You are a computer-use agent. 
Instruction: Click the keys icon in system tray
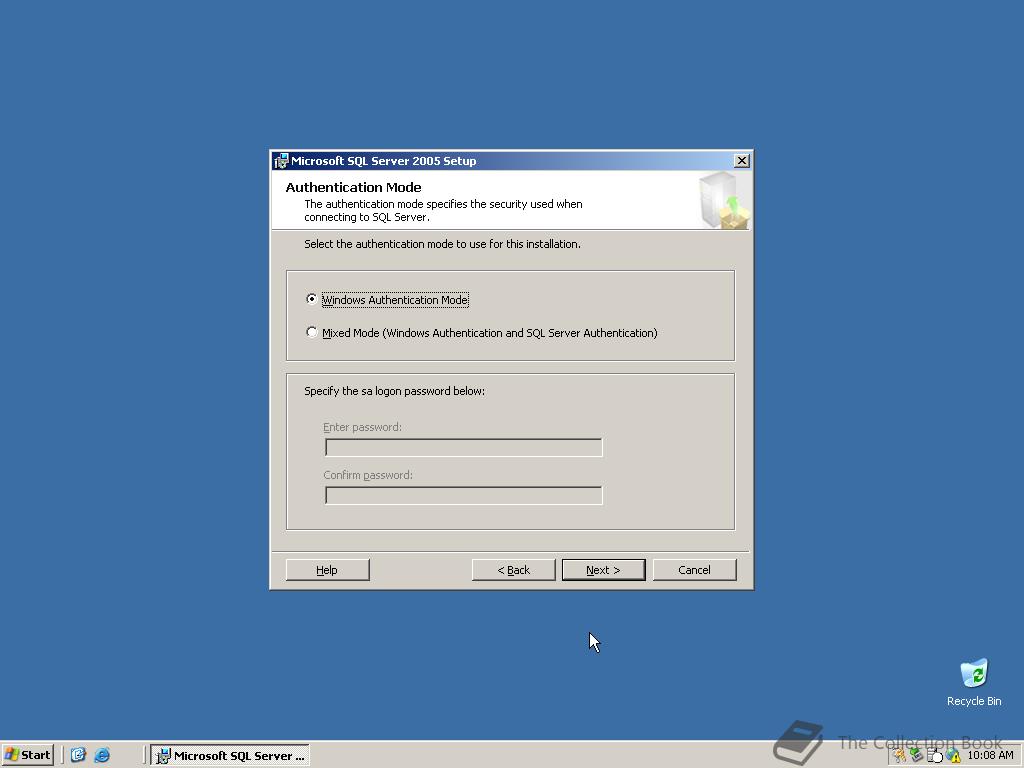pos(900,756)
